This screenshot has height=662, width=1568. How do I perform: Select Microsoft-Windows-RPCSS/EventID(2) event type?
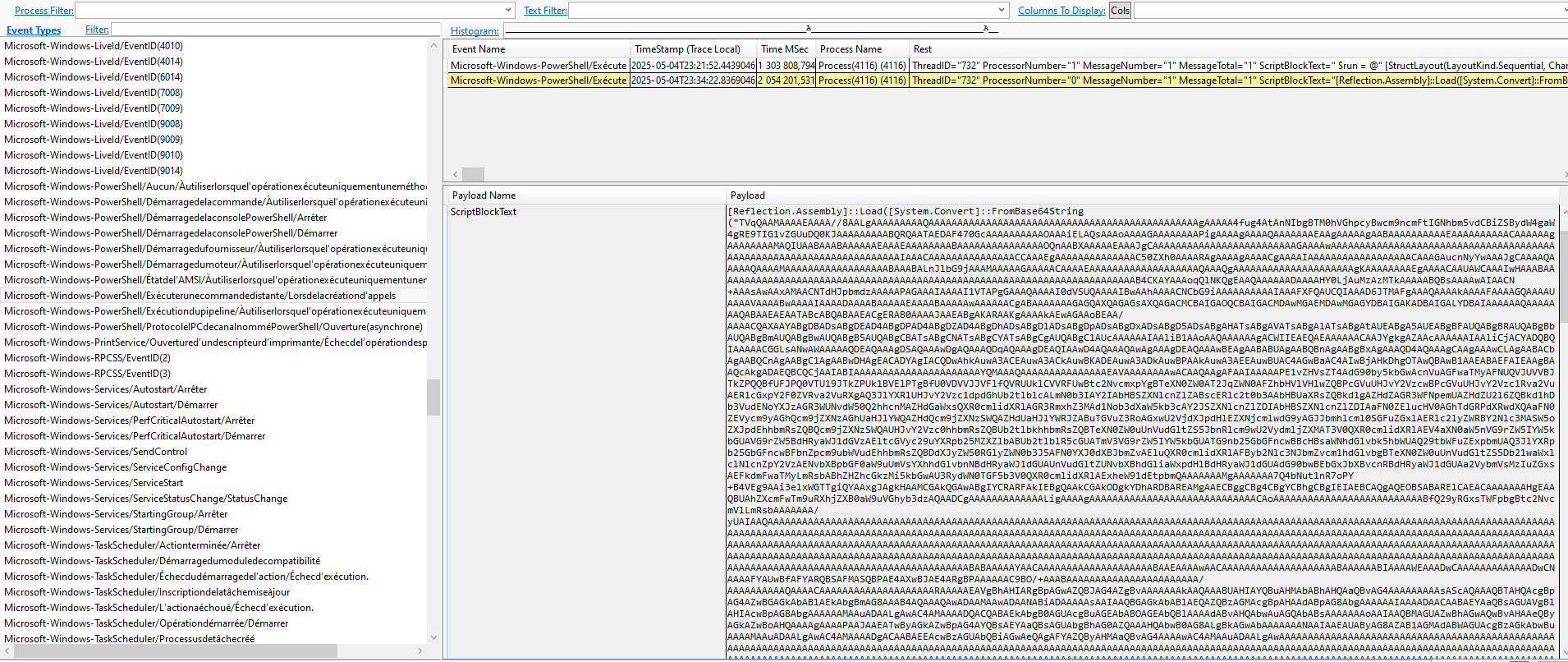87,358
